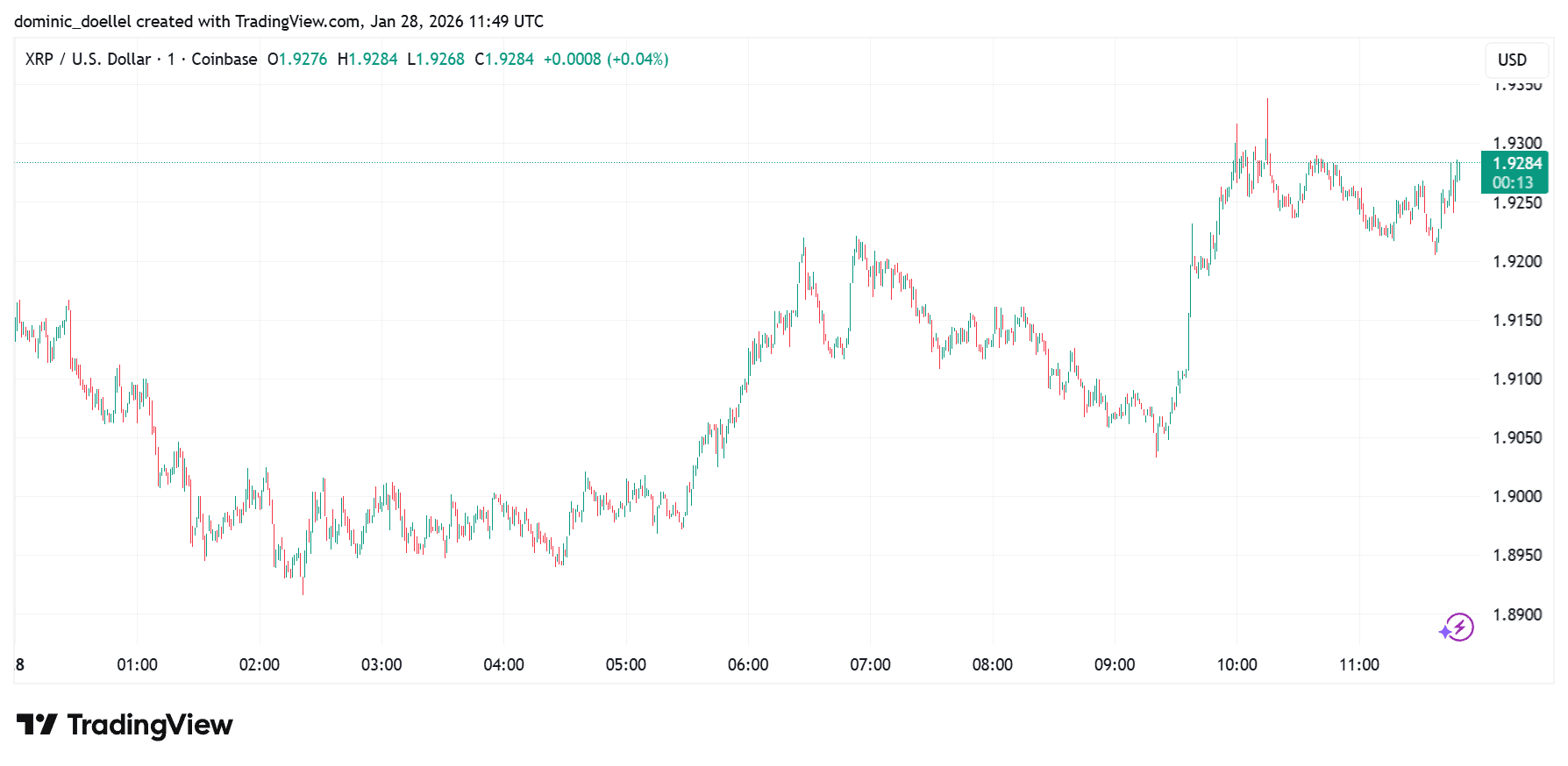The image size is (1568, 766).
Task: Open the USD currency selector
Action: [x=1512, y=60]
